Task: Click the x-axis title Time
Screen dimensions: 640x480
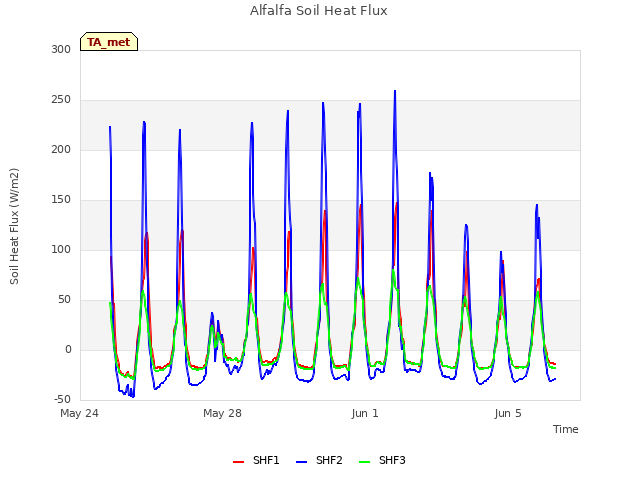Action: point(565,429)
